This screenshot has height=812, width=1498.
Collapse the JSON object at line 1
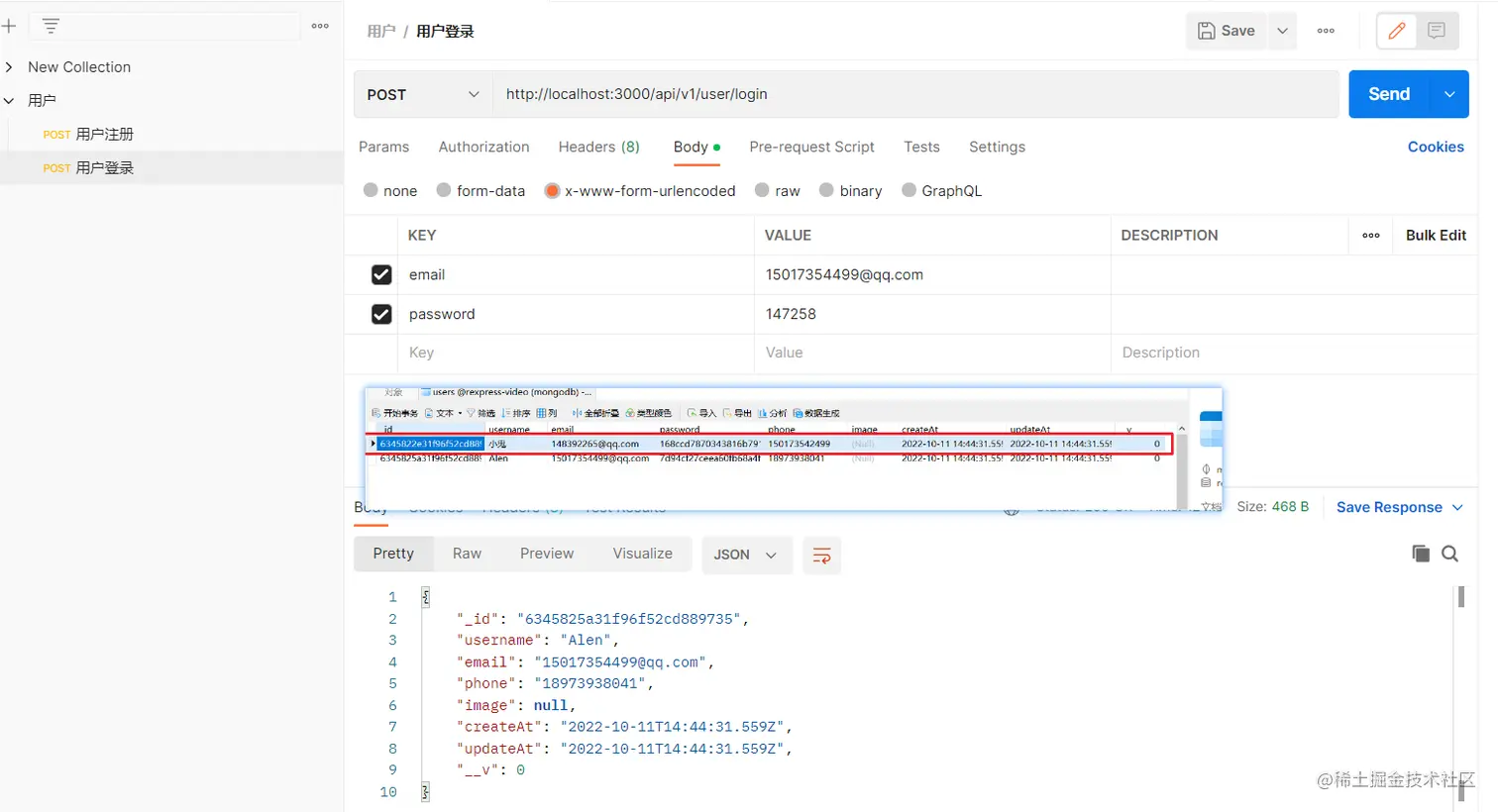[x=426, y=597]
